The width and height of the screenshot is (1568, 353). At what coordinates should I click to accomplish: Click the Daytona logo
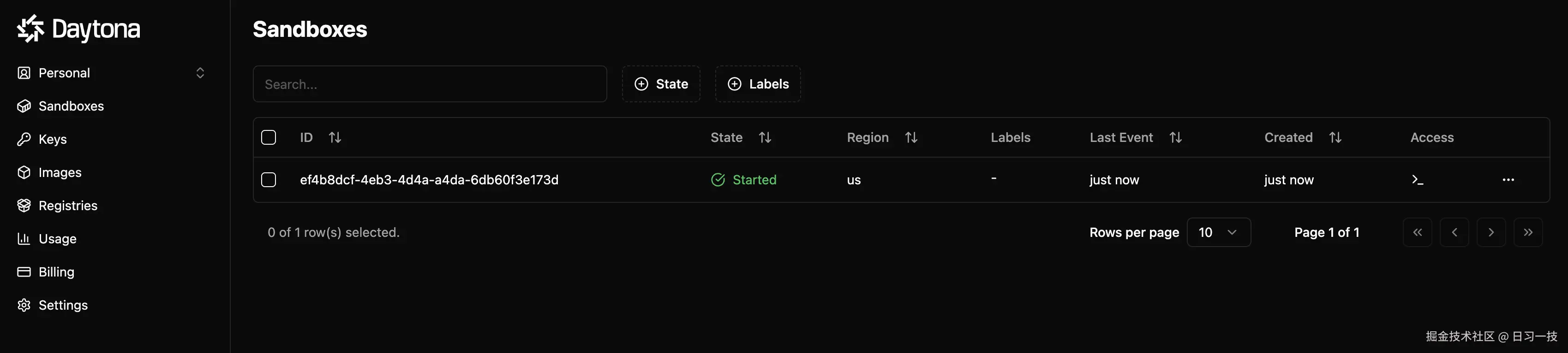[x=78, y=29]
